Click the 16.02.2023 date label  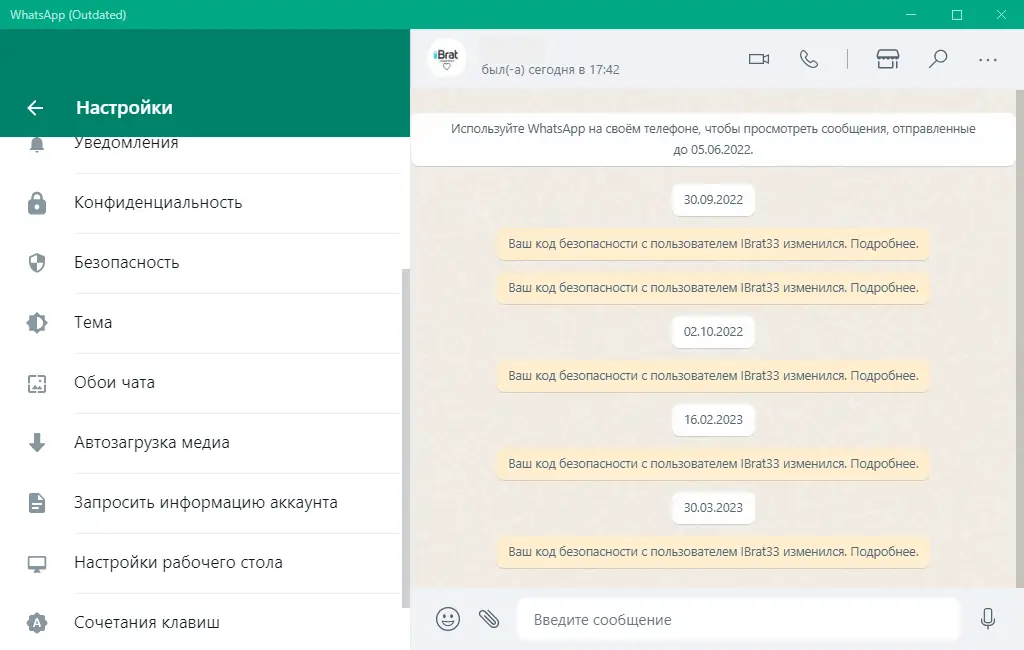(713, 419)
